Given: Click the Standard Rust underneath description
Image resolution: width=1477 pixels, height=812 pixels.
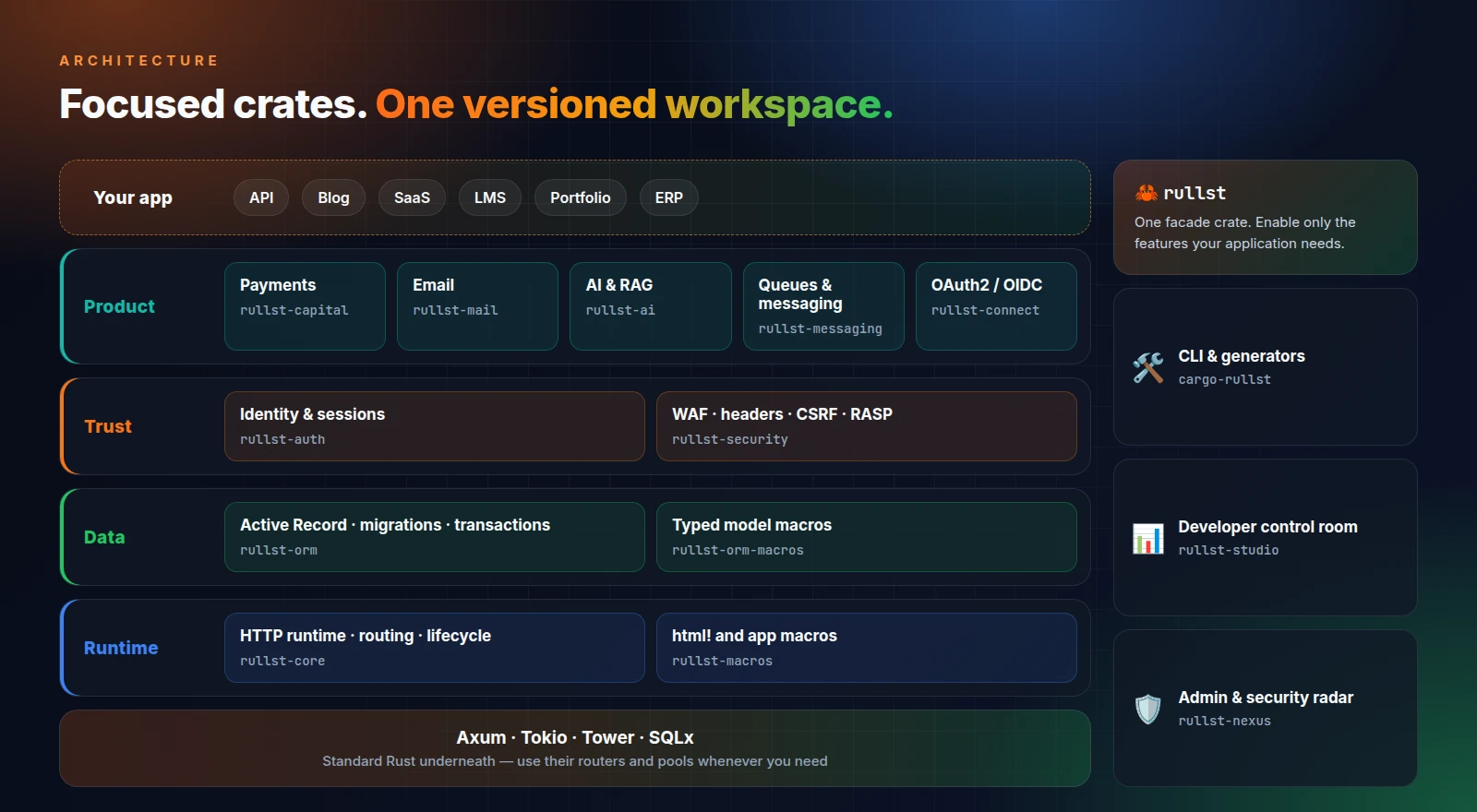Looking at the screenshot, I should [575, 761].
